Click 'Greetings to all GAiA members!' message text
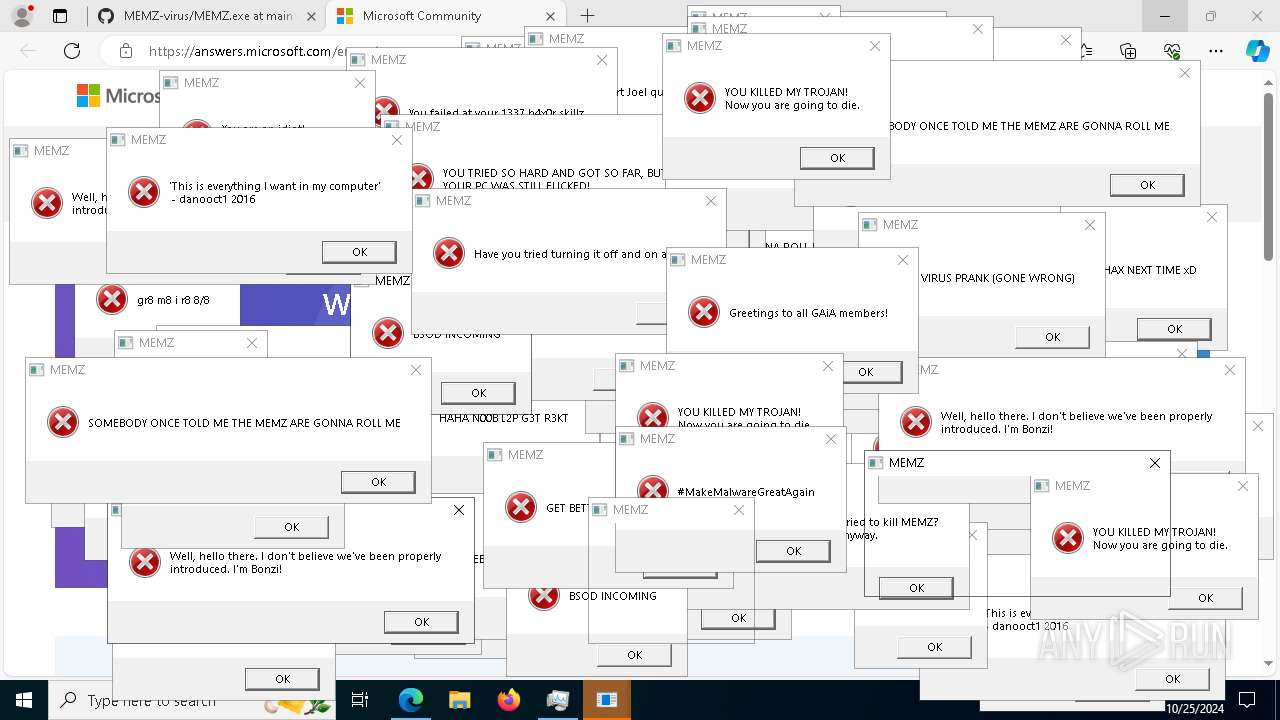The width and height of the screenshot is (1280, 720). click(x=808, y=313)
